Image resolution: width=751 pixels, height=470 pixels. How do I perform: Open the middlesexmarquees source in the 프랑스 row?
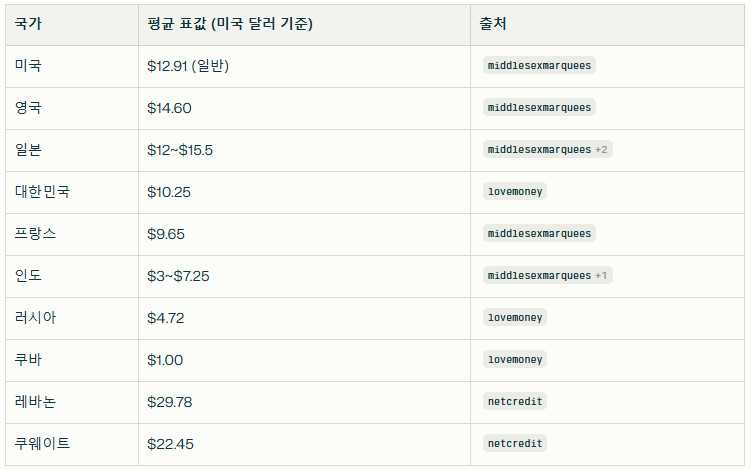click(539, 234)
